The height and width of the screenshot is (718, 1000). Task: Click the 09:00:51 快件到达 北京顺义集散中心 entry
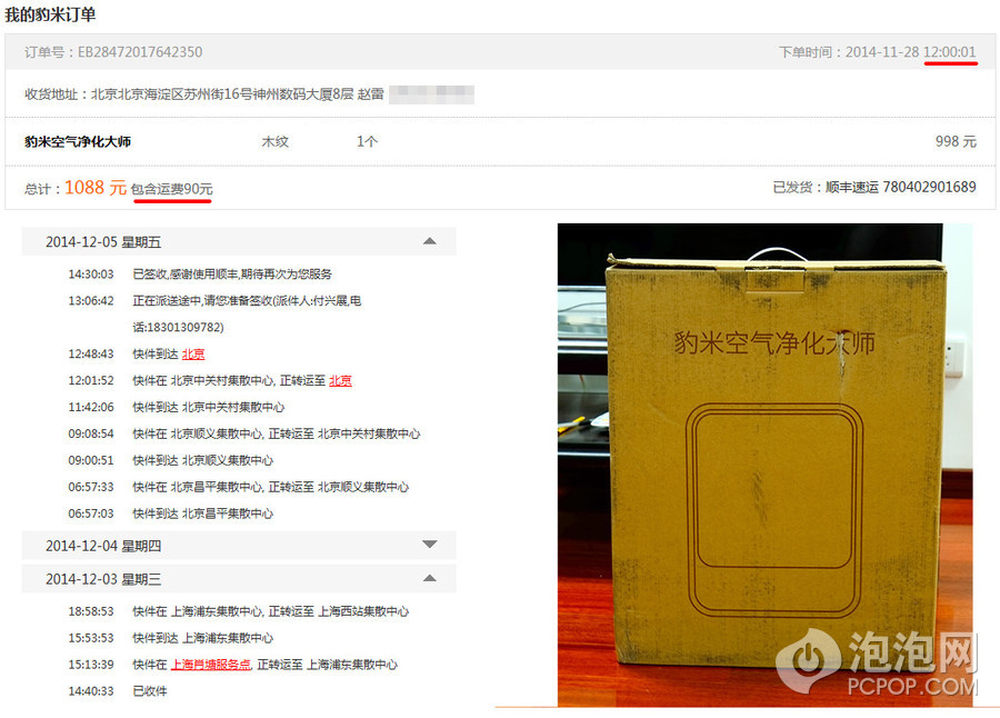[x=171, y=460]
